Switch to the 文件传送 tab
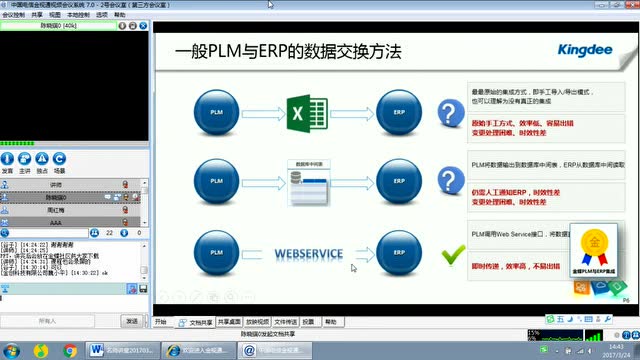The height and width of the screenshot is (360, 640). pyautogui.click(x=285, y=322)
